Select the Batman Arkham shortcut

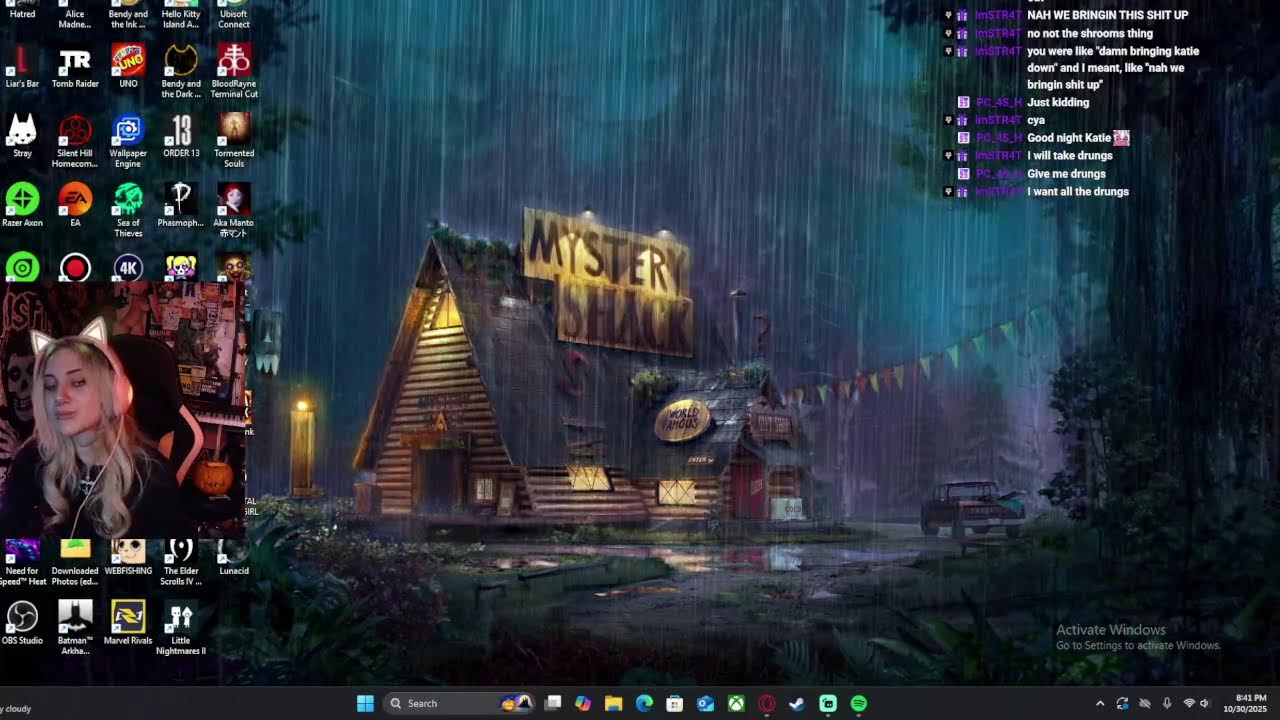(75, 628)
